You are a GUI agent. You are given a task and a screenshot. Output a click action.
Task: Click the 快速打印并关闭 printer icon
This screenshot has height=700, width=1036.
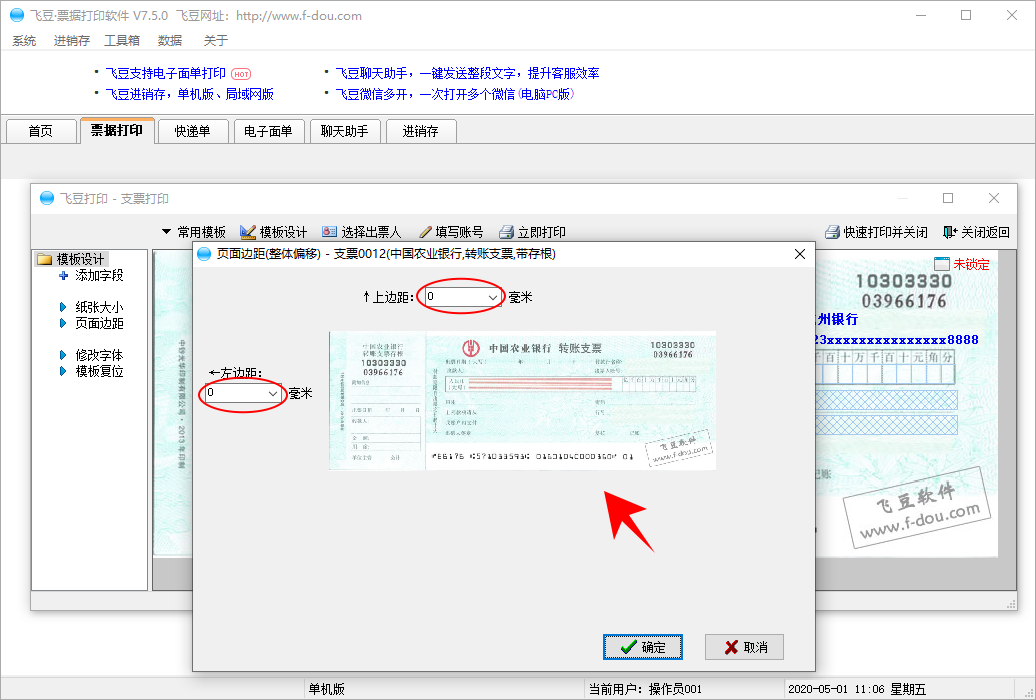832,232
